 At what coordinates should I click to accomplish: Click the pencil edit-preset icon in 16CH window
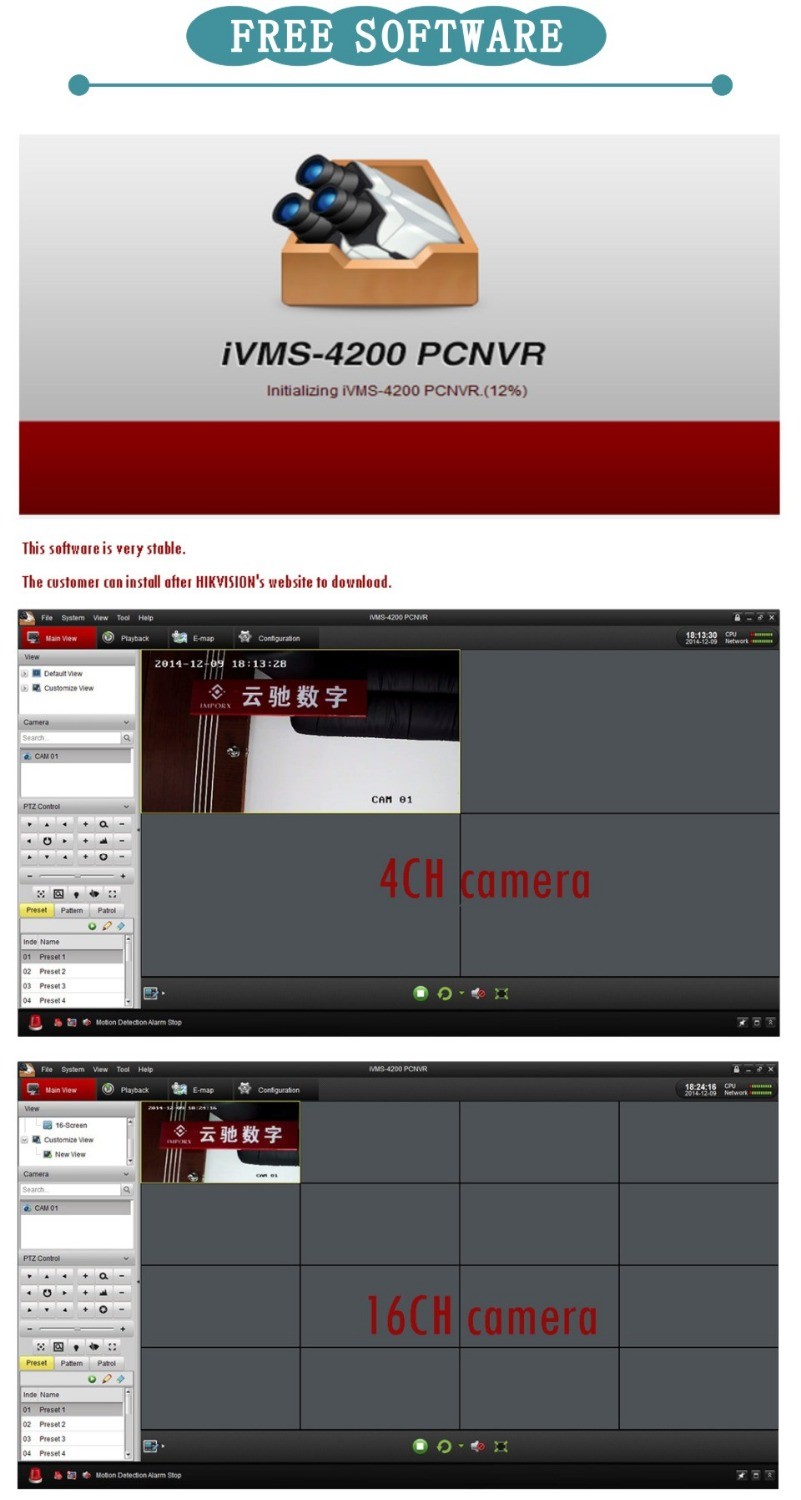(106, 1379)
